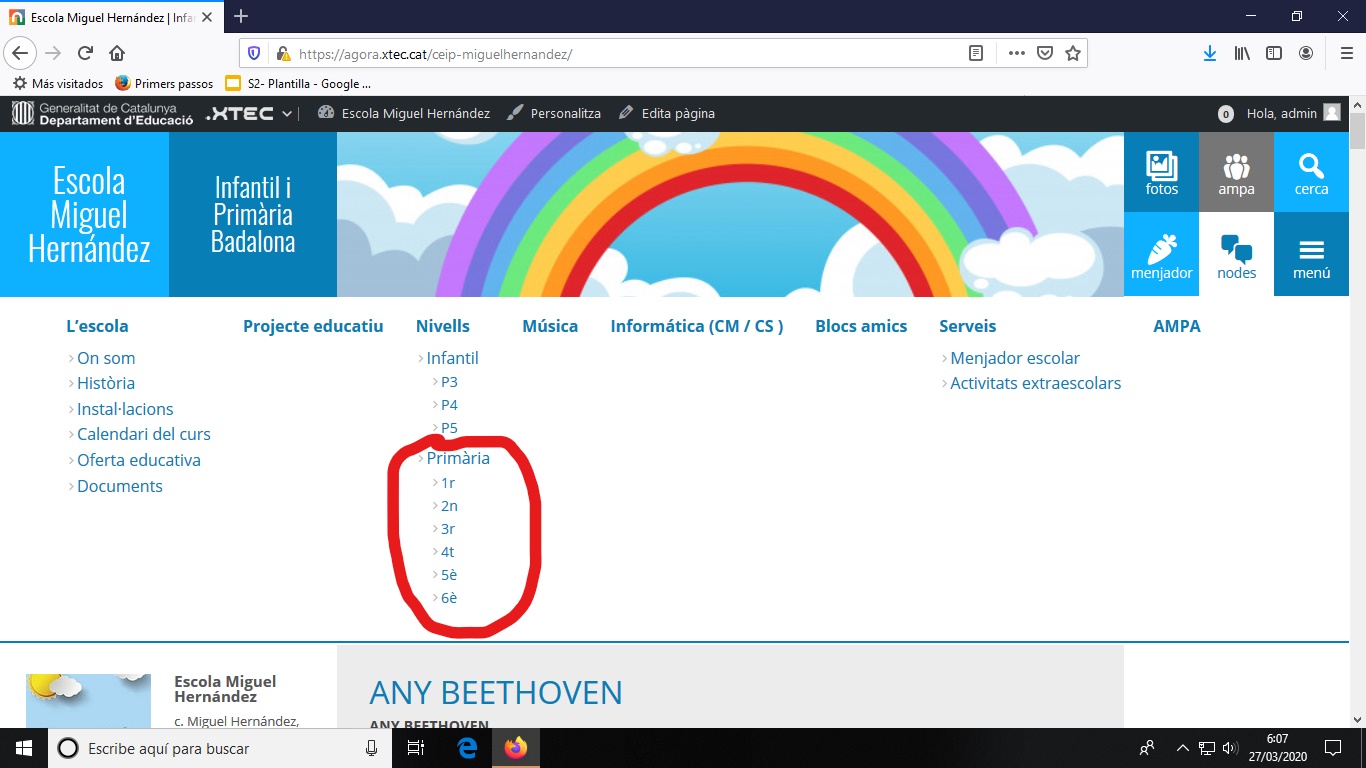The height and width of the screenshot is (768, 1366).
Task: Toggle the reader view icon
Action: pyautogui.click(x=976, y=54)
